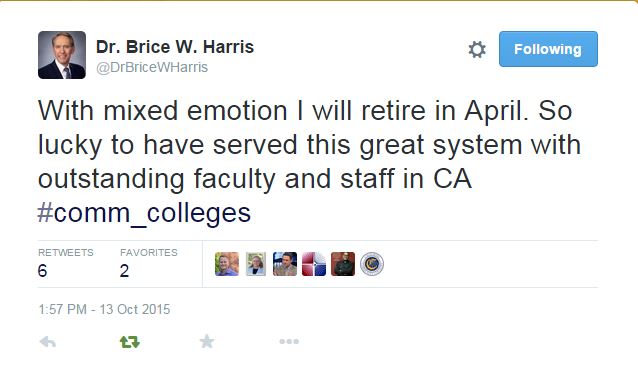The height and width of the screenshot is (369, 638).
Task: Click the tweet text body
Action: coord(309,145)
